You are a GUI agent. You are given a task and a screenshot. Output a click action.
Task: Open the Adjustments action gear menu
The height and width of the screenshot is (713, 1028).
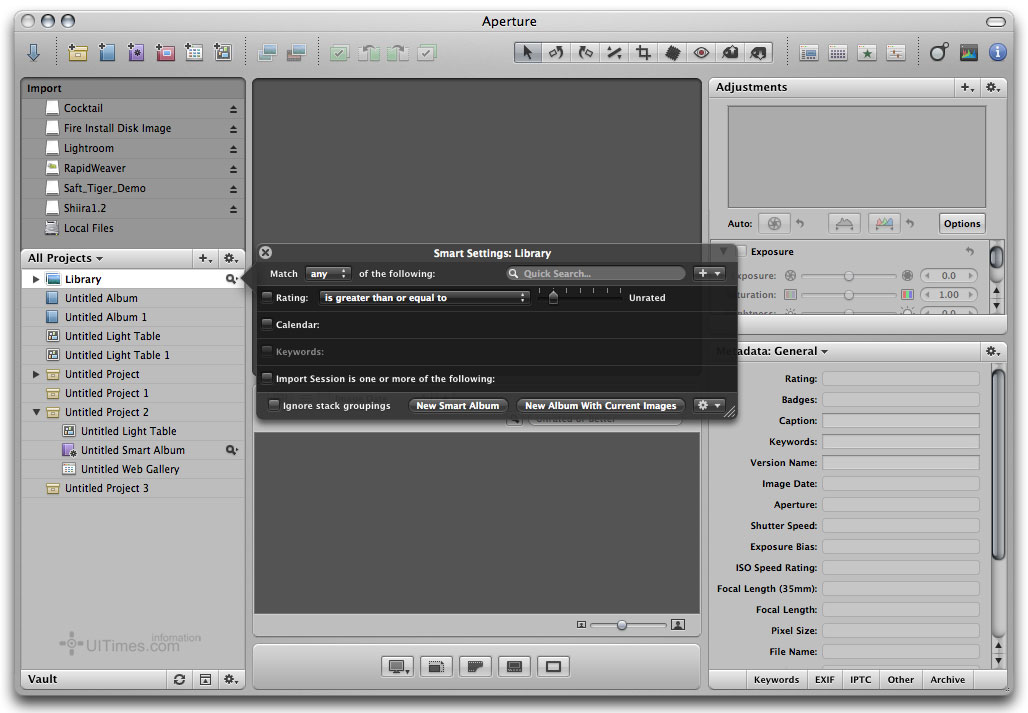(x=993, y=87)
